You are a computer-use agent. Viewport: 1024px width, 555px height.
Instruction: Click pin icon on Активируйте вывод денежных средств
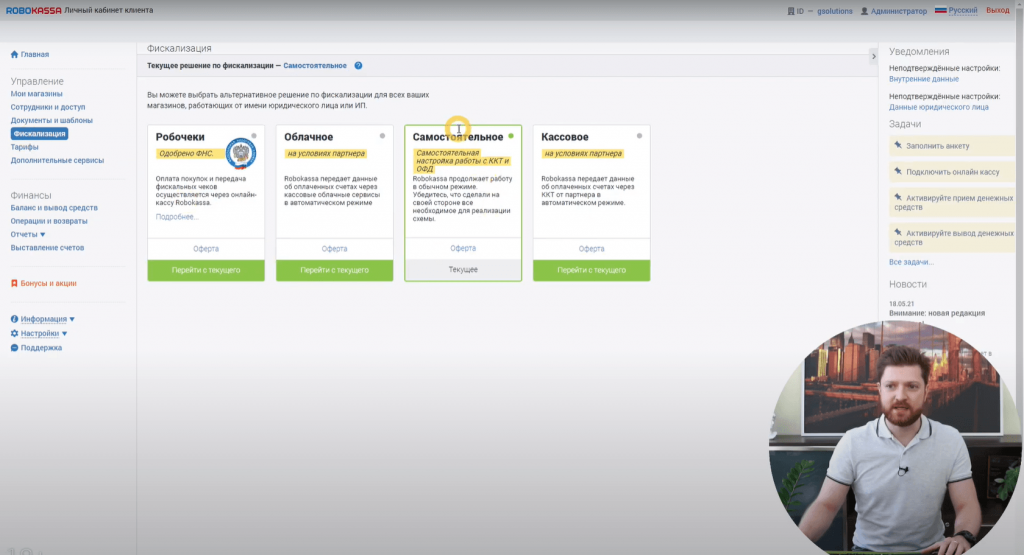tap(898, 232)
